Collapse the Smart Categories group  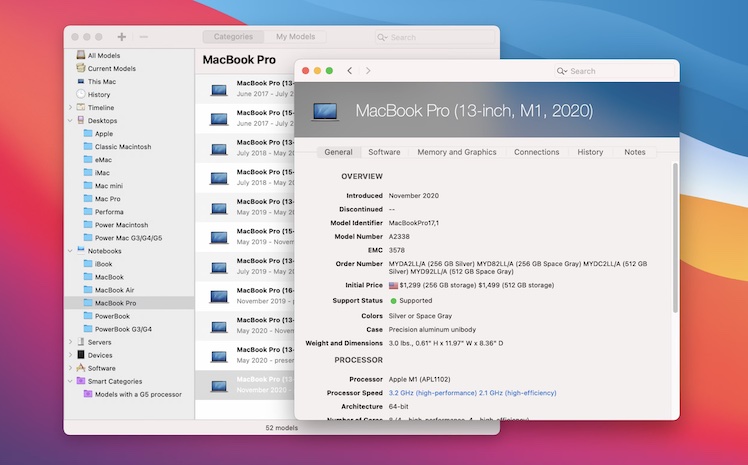(70, 381)
